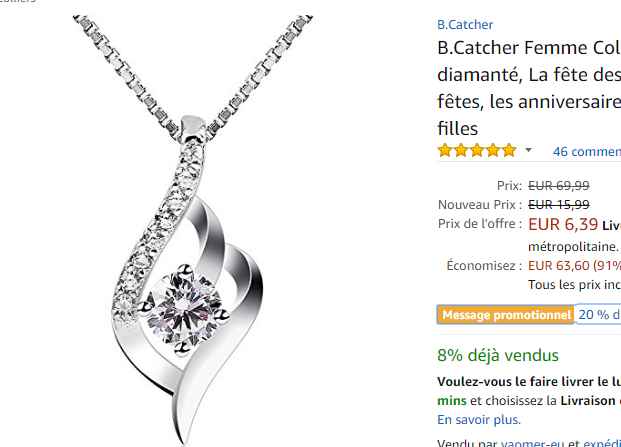Image resolution: width=621 pixels, height=447 pixels.
Task: Click the diamond stone on the pendant
Action: (185, 309)
